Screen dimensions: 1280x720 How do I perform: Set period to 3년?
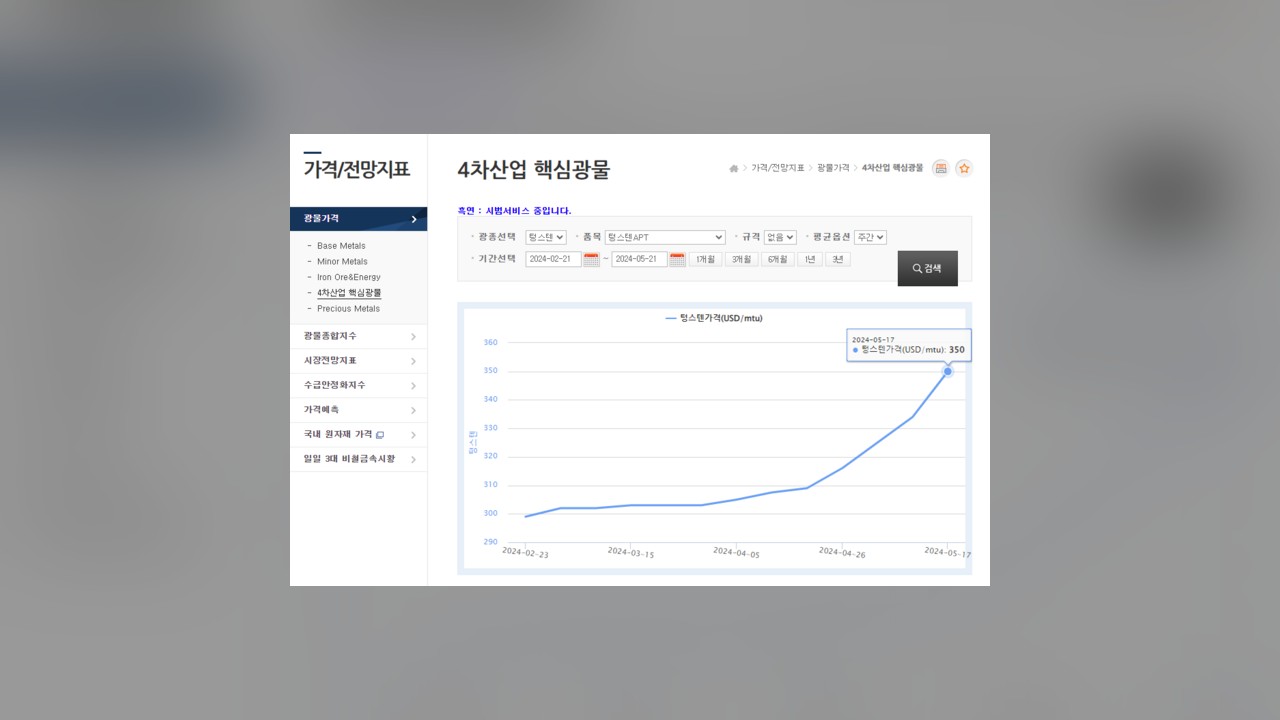click(x=837, y=259)
